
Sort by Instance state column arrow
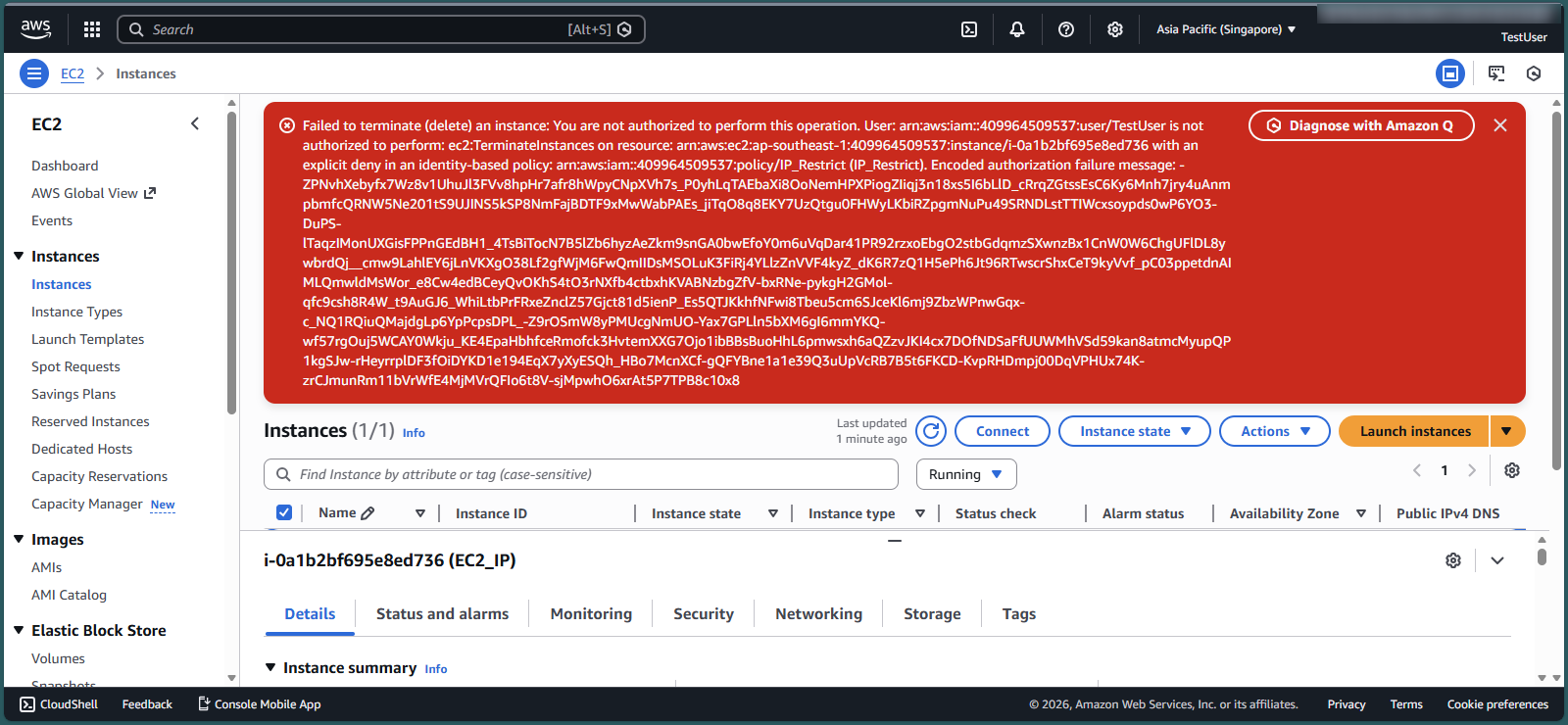[773, 513]
